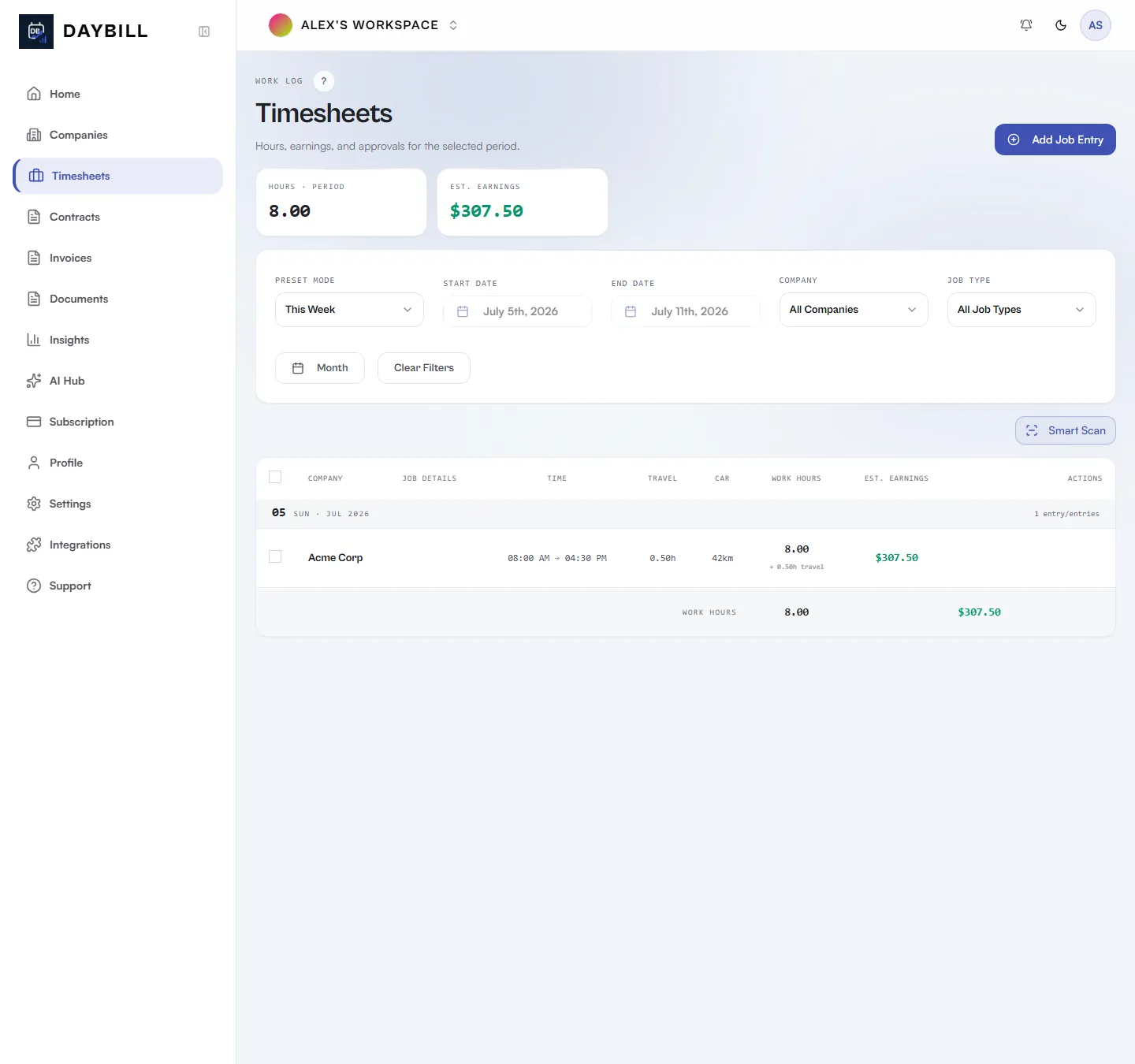Screen dimensions: 1135x1064
Task: Click the Est. Earnings $307.50 summary card
Action: 523,202
